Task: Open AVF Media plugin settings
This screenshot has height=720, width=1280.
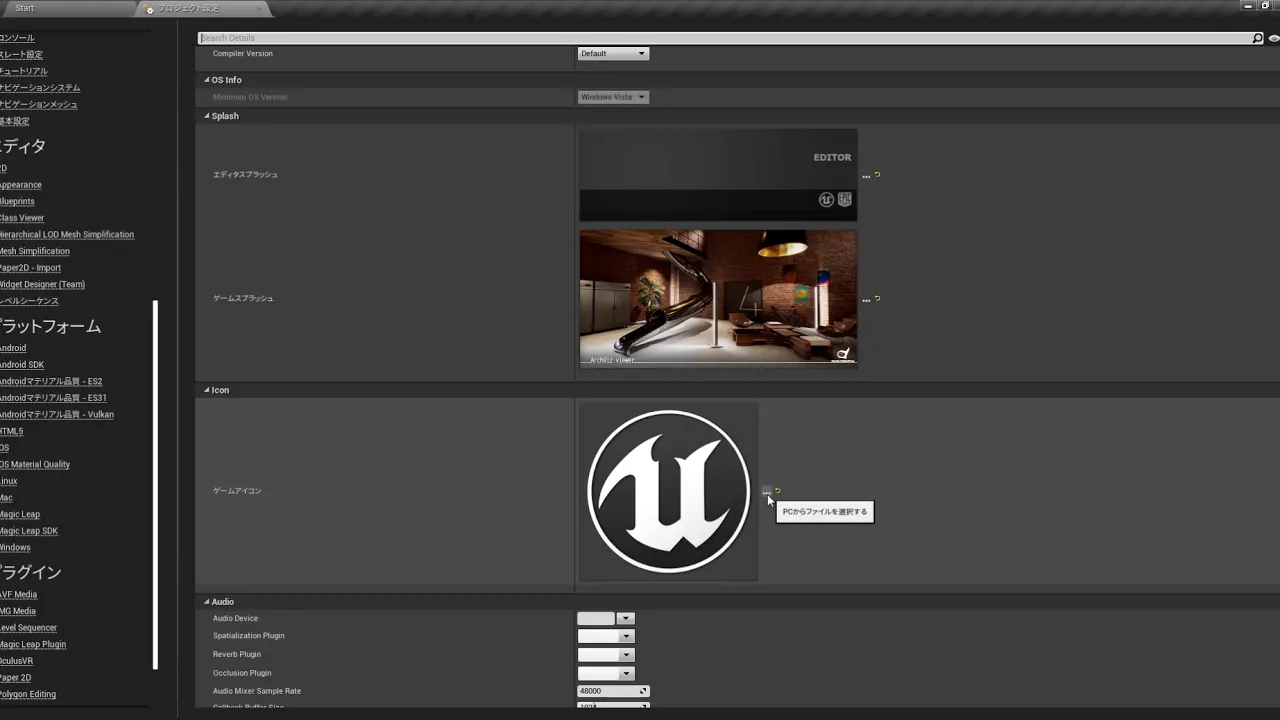Action: [18, 595]
